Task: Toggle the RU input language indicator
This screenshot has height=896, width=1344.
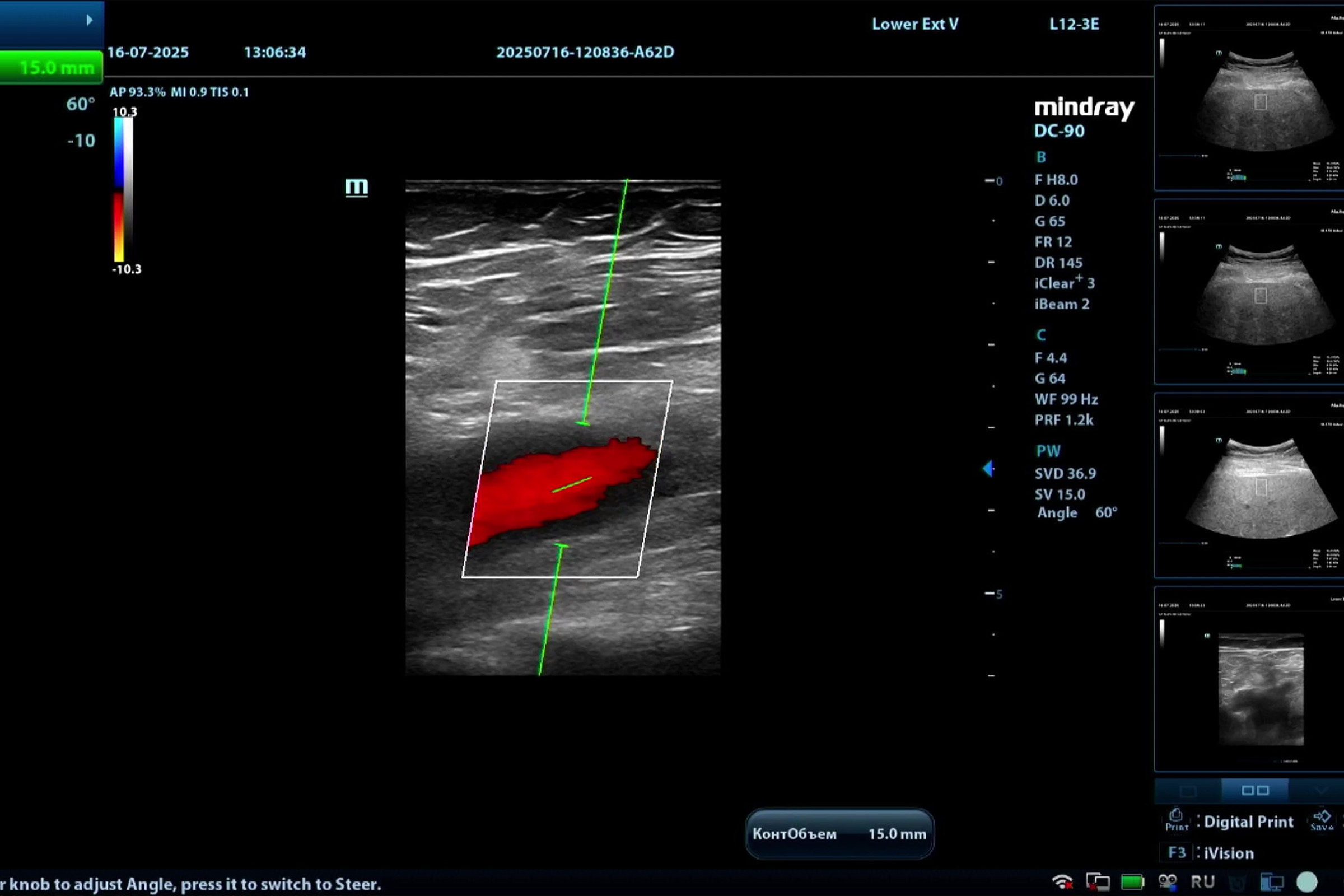Action: coord(1202,881)
